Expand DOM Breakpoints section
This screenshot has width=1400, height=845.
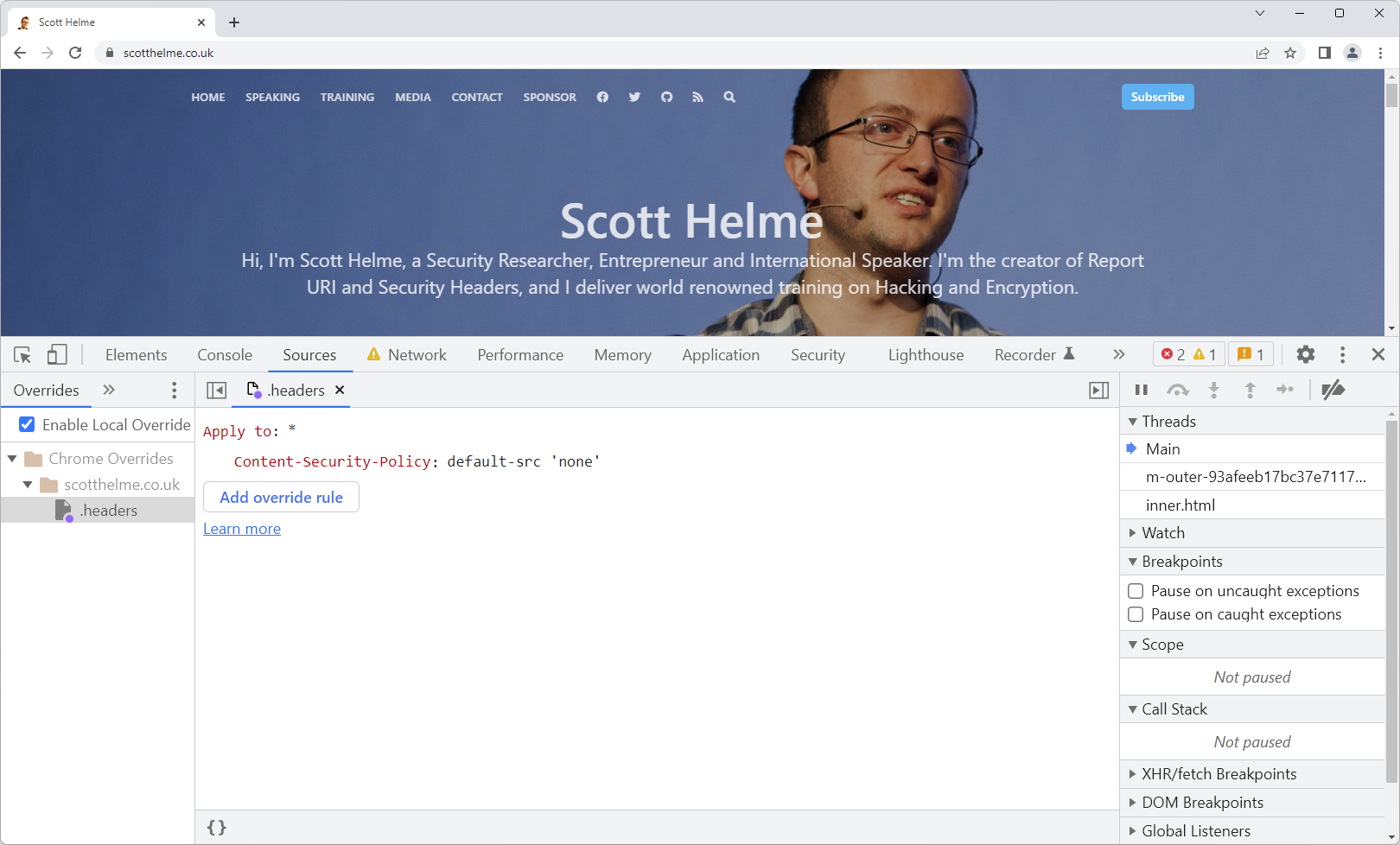[x=1252, y=803]
